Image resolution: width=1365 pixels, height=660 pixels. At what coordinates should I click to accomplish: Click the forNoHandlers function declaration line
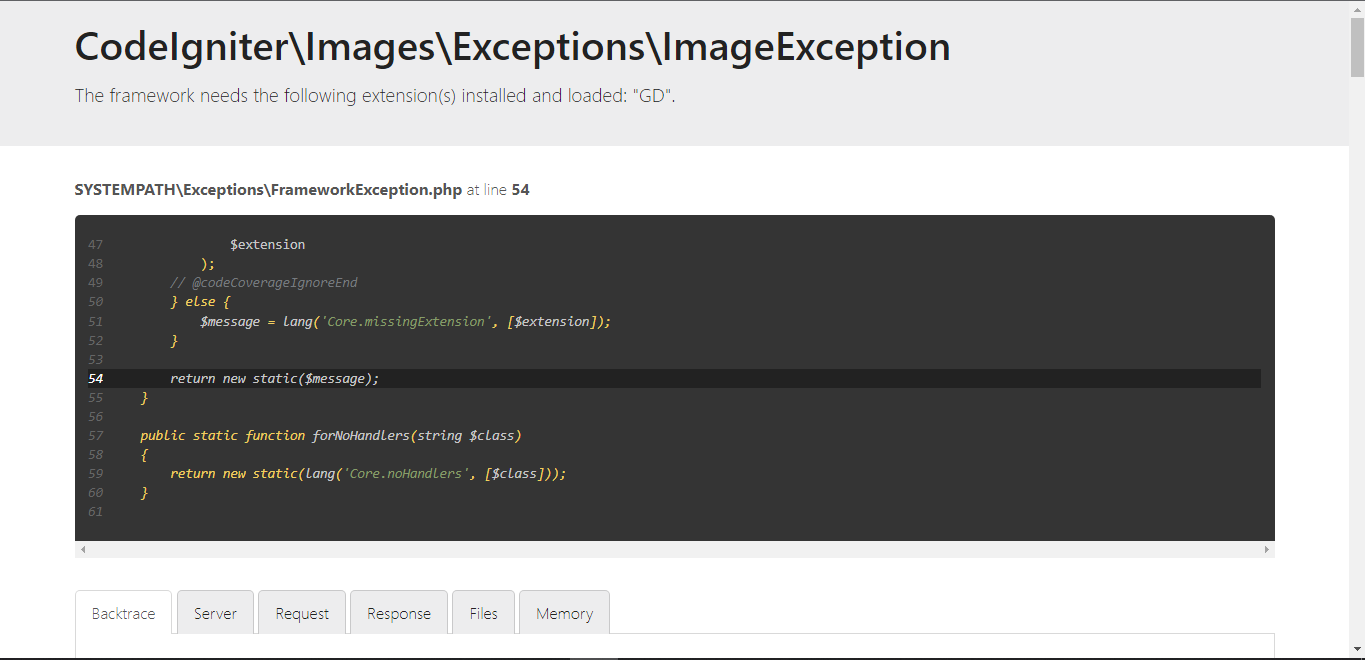click(x=331, y=435)
